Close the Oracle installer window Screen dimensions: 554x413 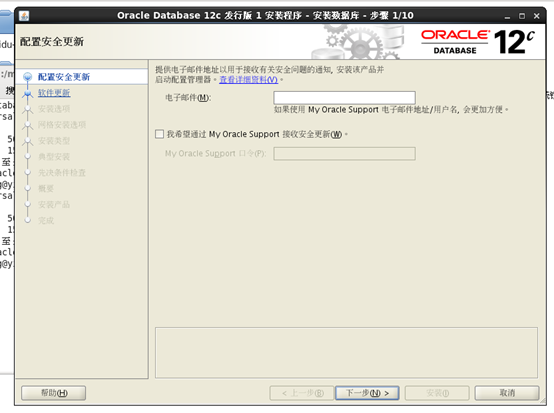point(536,16)
